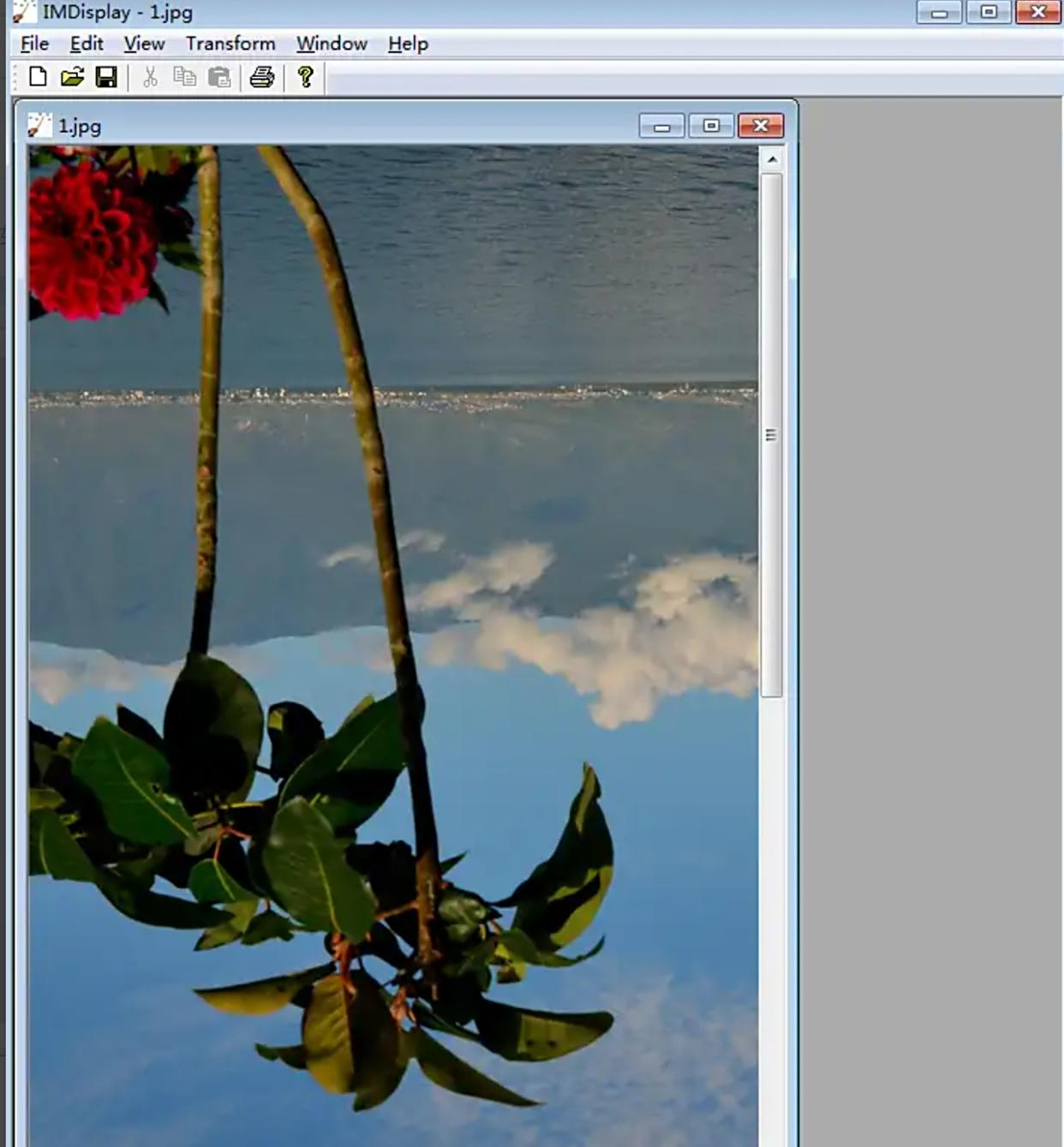Click the vertical scrollbar thumb in 1.jpg window

771,435
